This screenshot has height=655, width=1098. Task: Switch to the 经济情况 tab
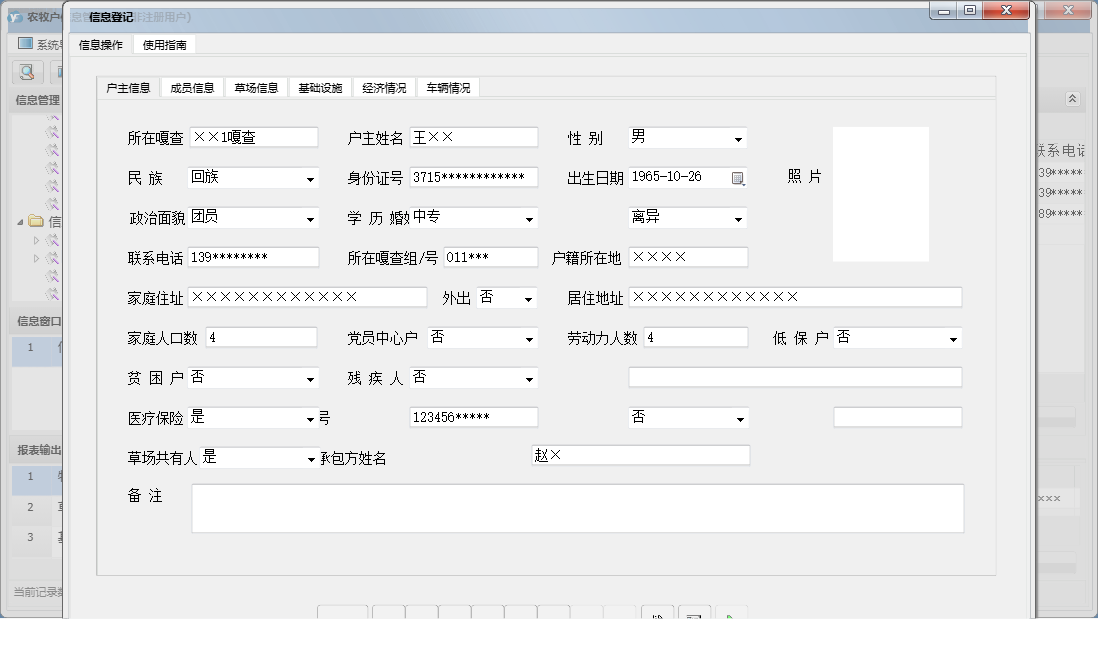tap(383, 87)
